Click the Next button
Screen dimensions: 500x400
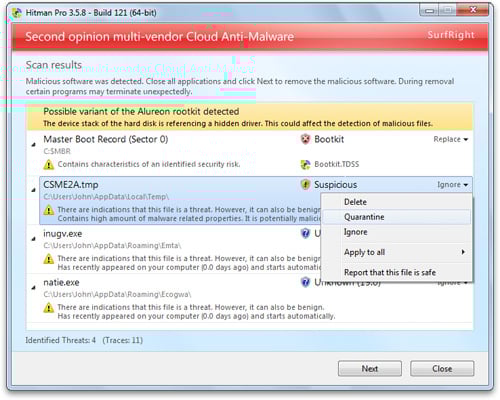point(370,368)
